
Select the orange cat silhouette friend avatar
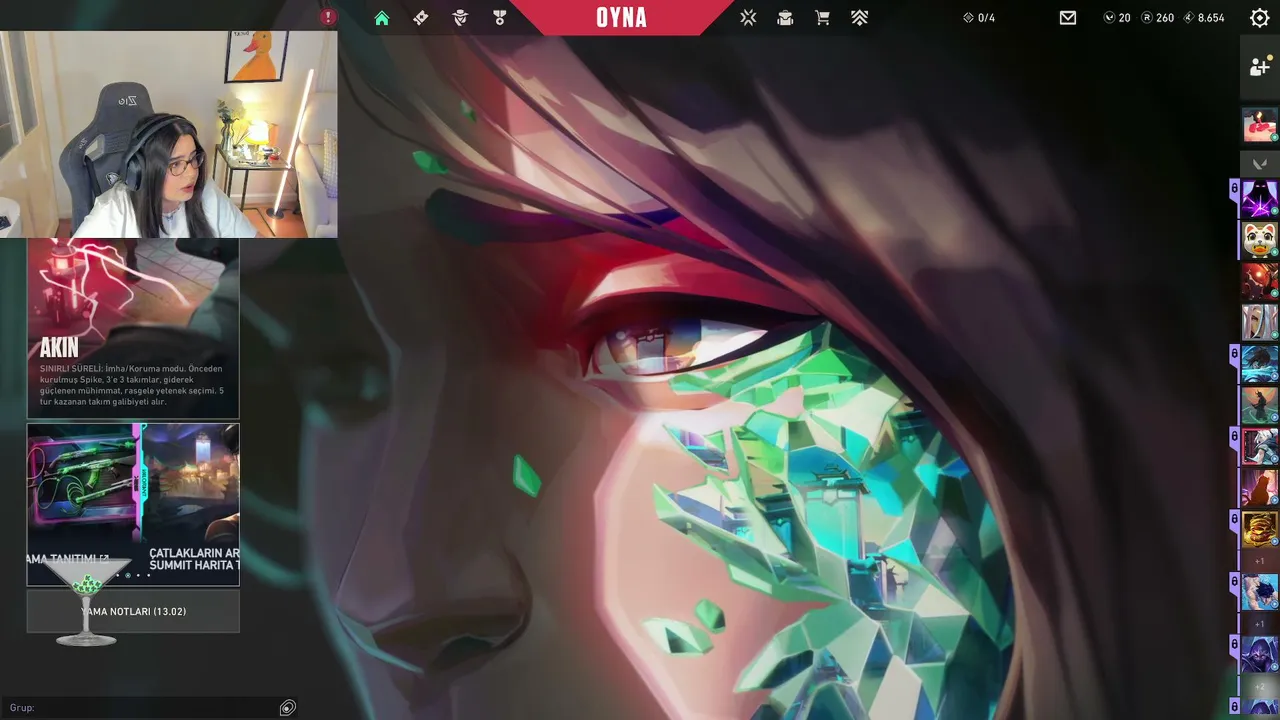[x=1260, y=488]
